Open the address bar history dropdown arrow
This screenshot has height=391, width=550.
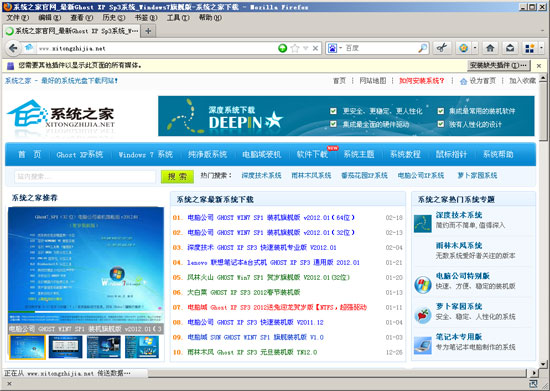click(305, 48)
